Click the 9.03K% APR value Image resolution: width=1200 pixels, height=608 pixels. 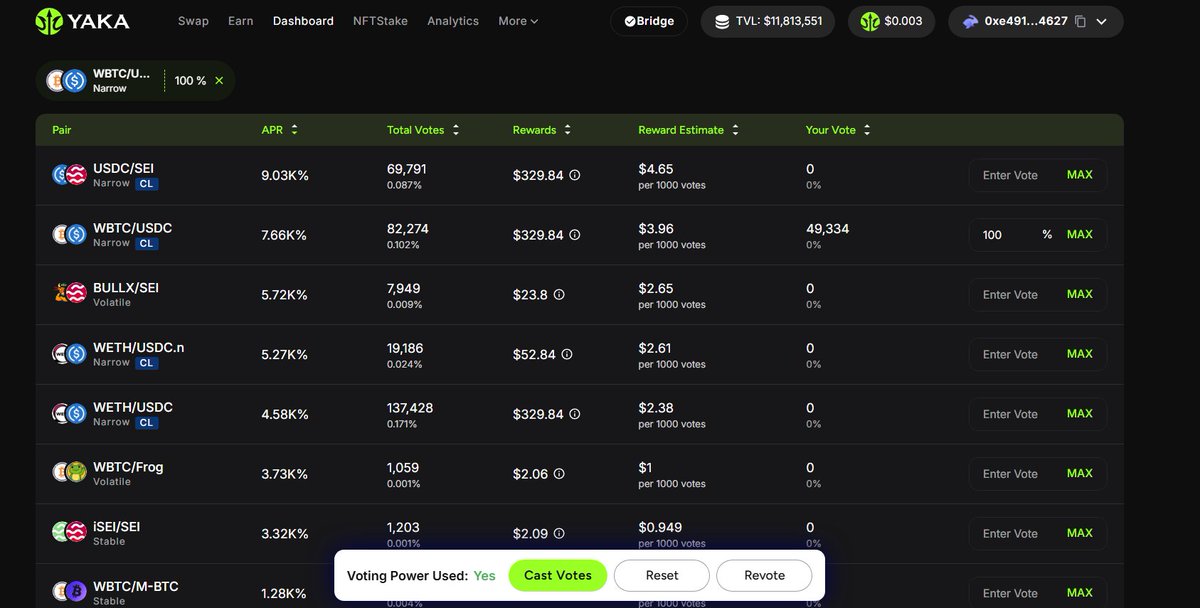pos(285,175)
